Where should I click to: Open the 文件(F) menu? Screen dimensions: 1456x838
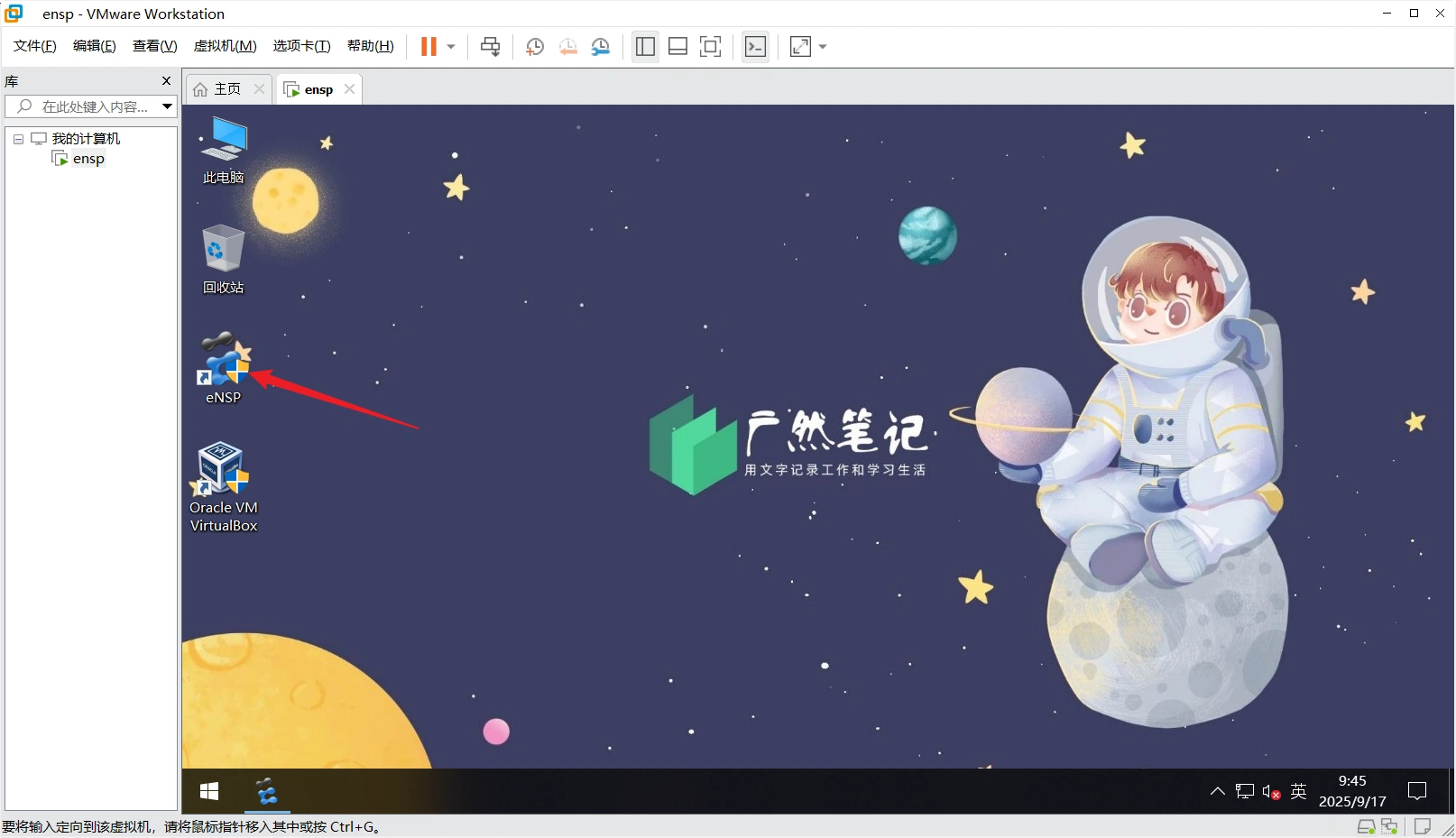pyautogui.click(x=35, y=46)
